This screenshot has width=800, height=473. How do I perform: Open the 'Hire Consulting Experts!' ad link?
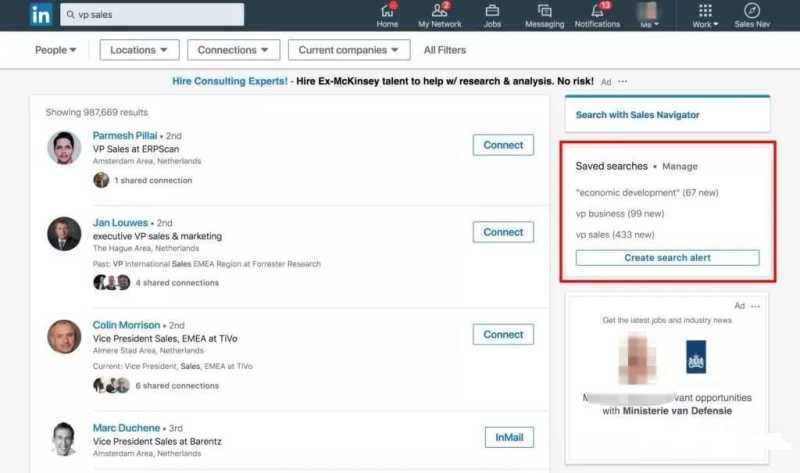(x=230, y=81)
